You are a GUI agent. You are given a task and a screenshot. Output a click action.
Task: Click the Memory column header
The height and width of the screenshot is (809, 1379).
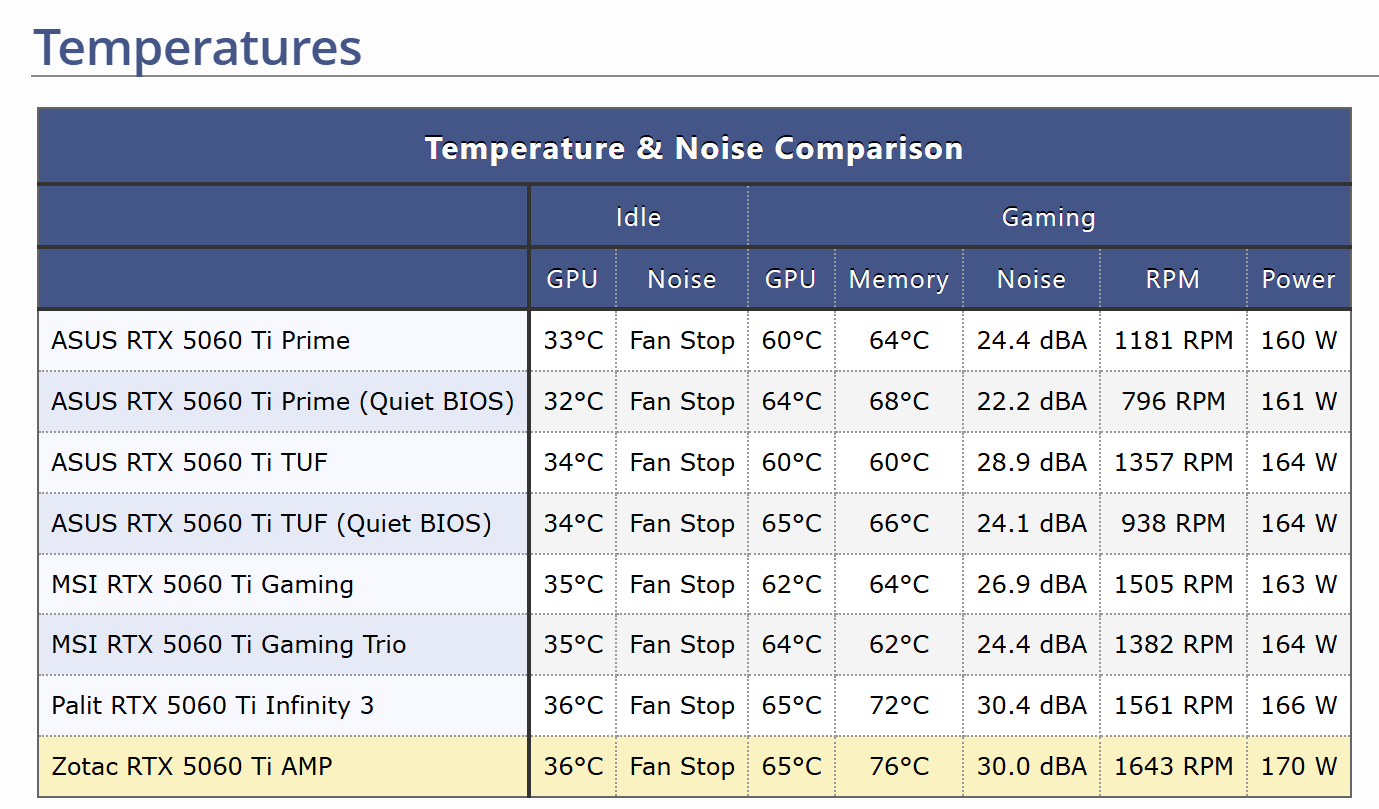(x=898, y=279)
